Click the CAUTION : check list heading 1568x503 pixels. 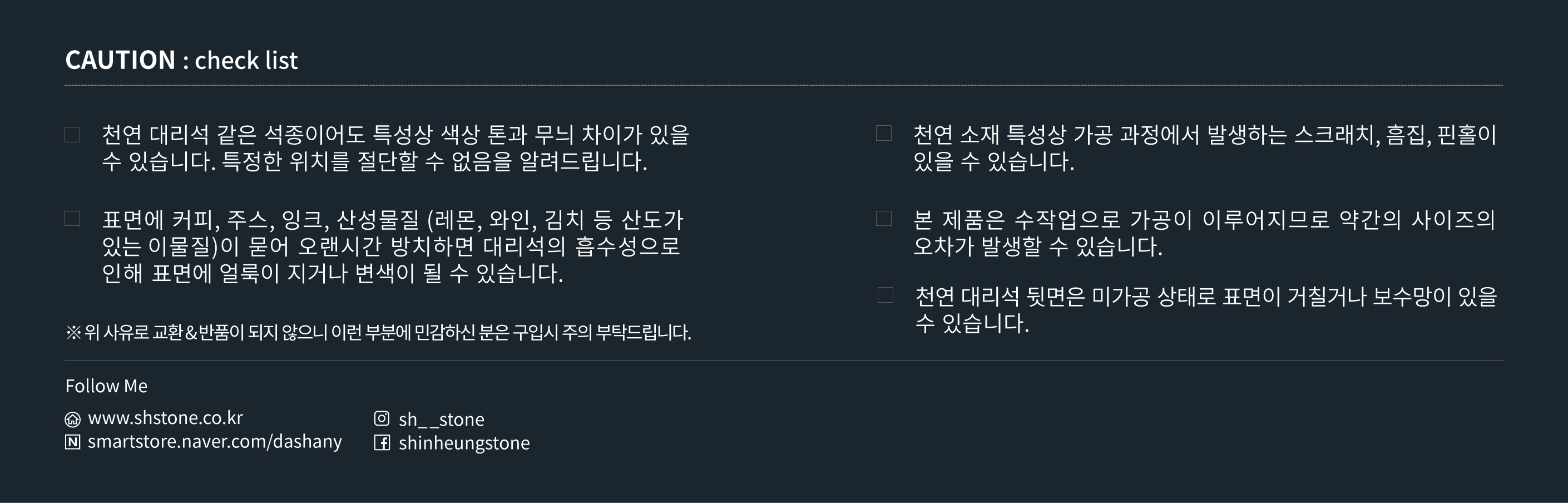click(x=181, y=60)
